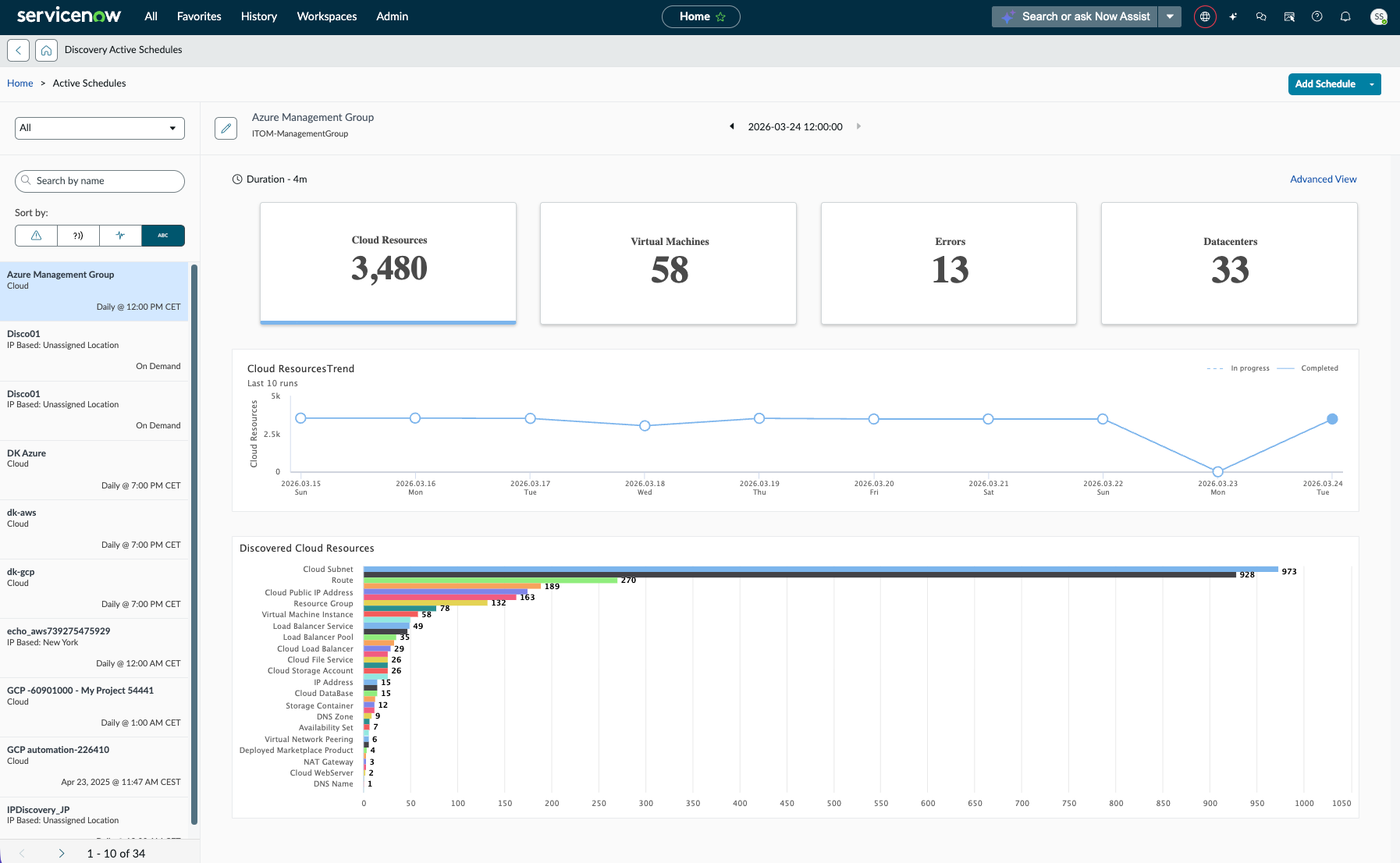This screenshot has height=863, width=1400.
Task: Click the home icon beside Discovery Active Schedules
Action: (x=46, y=50)
